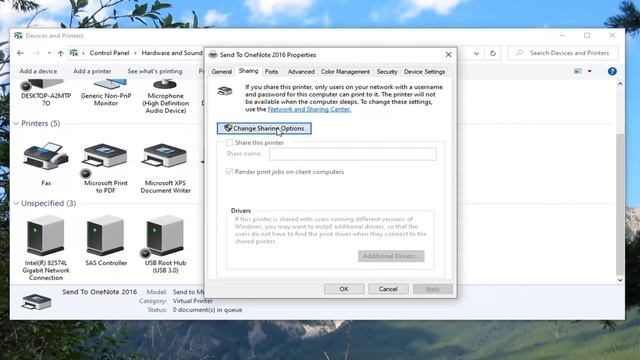Open Network and Sharing Center link
Screen dimensions: 640x360
[x=309, y=109]
